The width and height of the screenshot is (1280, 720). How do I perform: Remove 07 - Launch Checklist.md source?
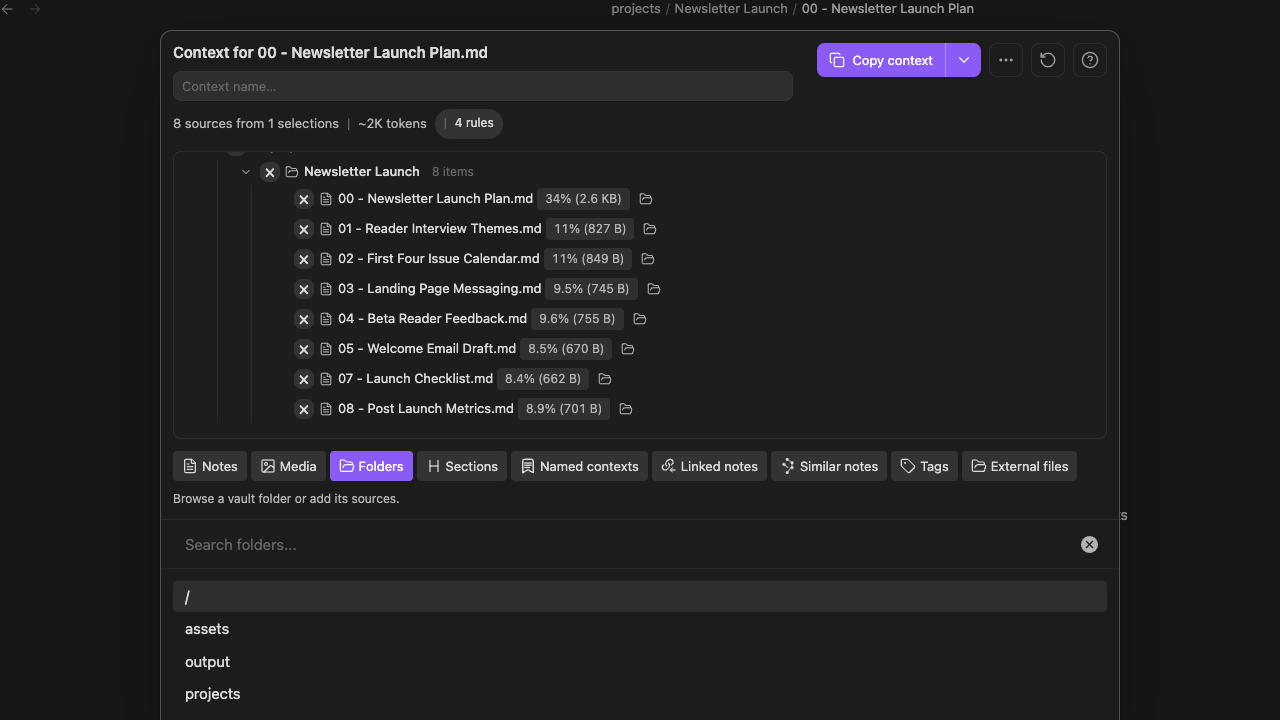click(304, 379)
